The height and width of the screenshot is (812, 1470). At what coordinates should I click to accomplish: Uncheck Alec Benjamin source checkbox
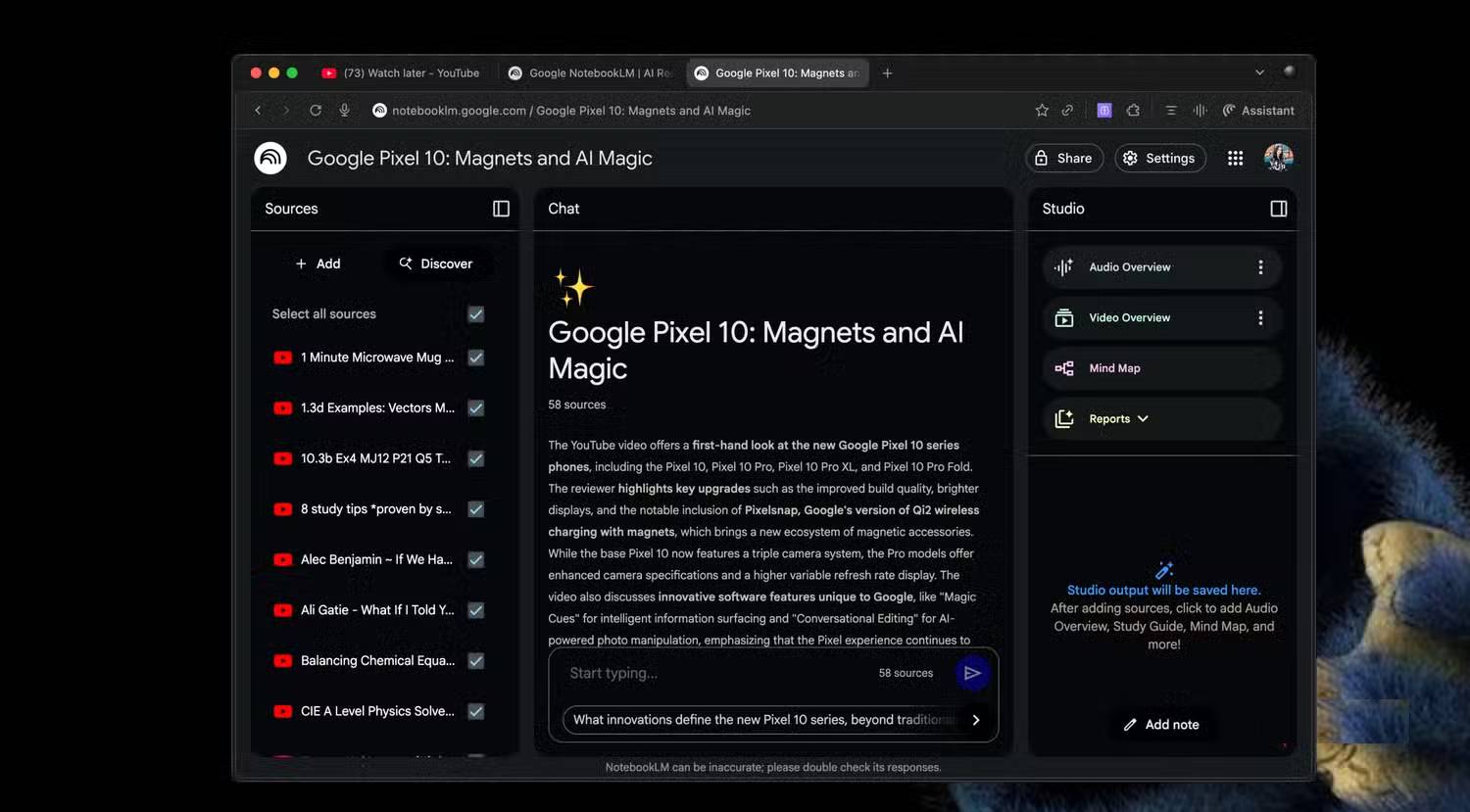(476, 559)
